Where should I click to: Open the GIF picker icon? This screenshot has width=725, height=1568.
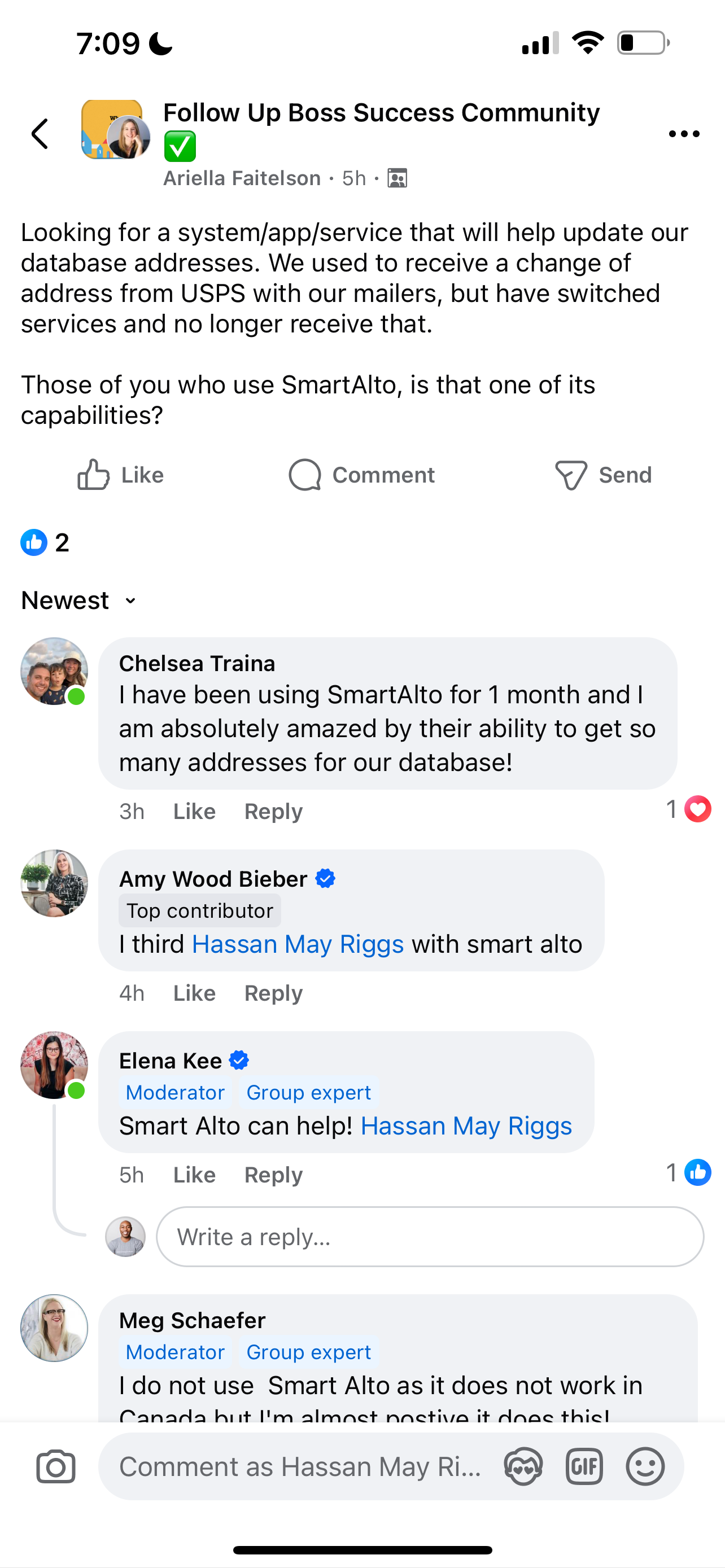tap(584, 1466)
